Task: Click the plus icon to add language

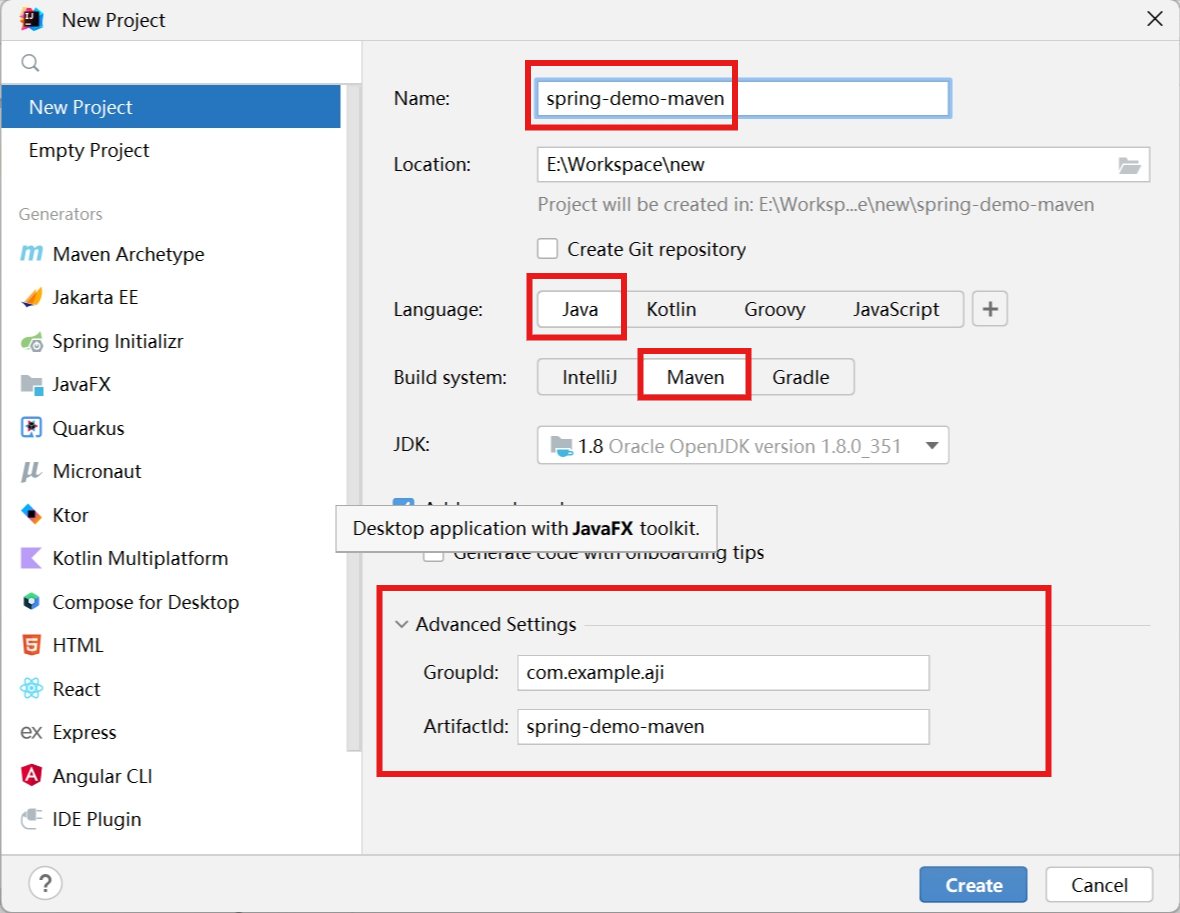Action: pyautogui.click(x=990, y=309)
